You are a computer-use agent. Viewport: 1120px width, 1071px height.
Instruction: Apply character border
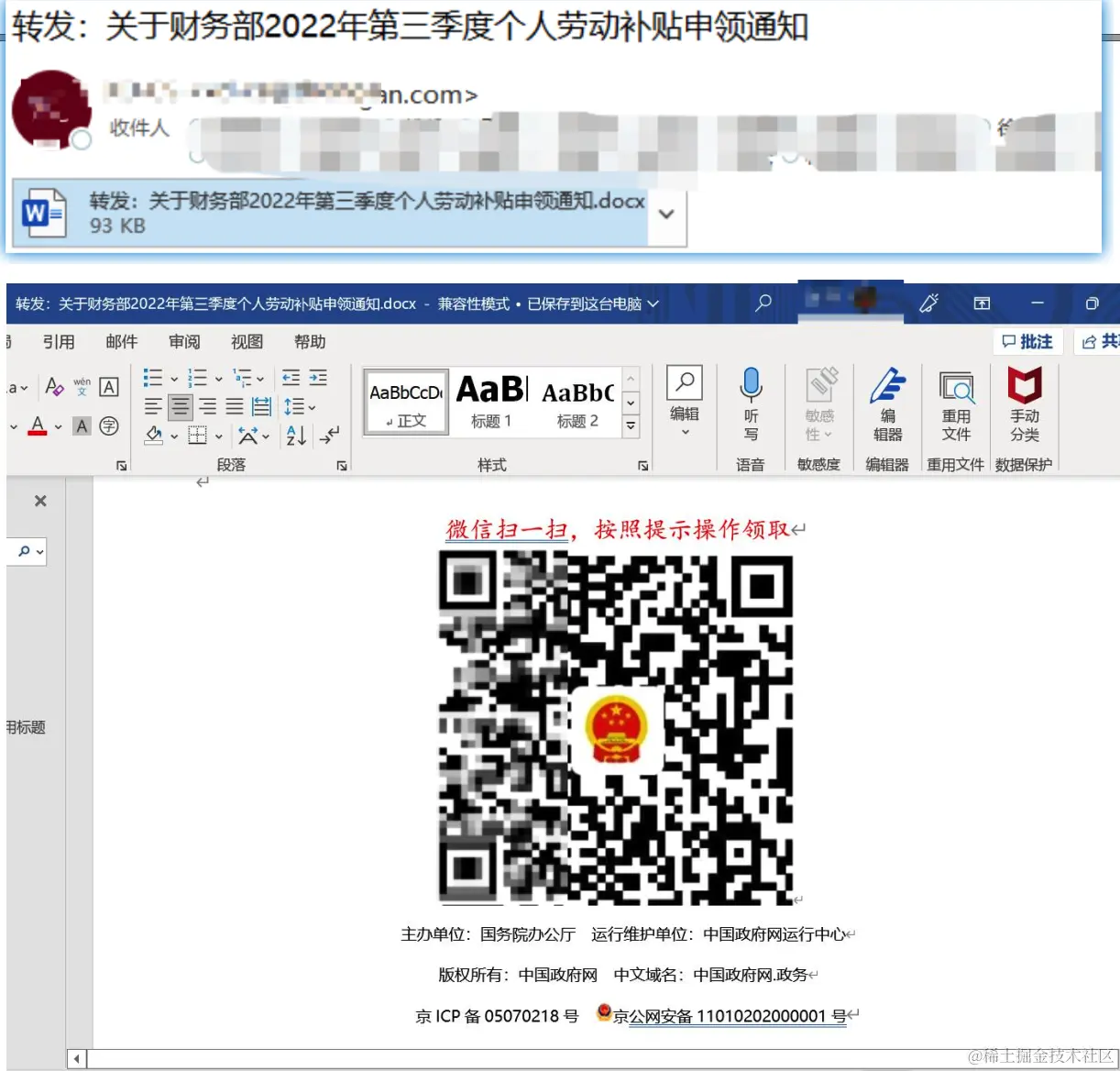(108, 386)
